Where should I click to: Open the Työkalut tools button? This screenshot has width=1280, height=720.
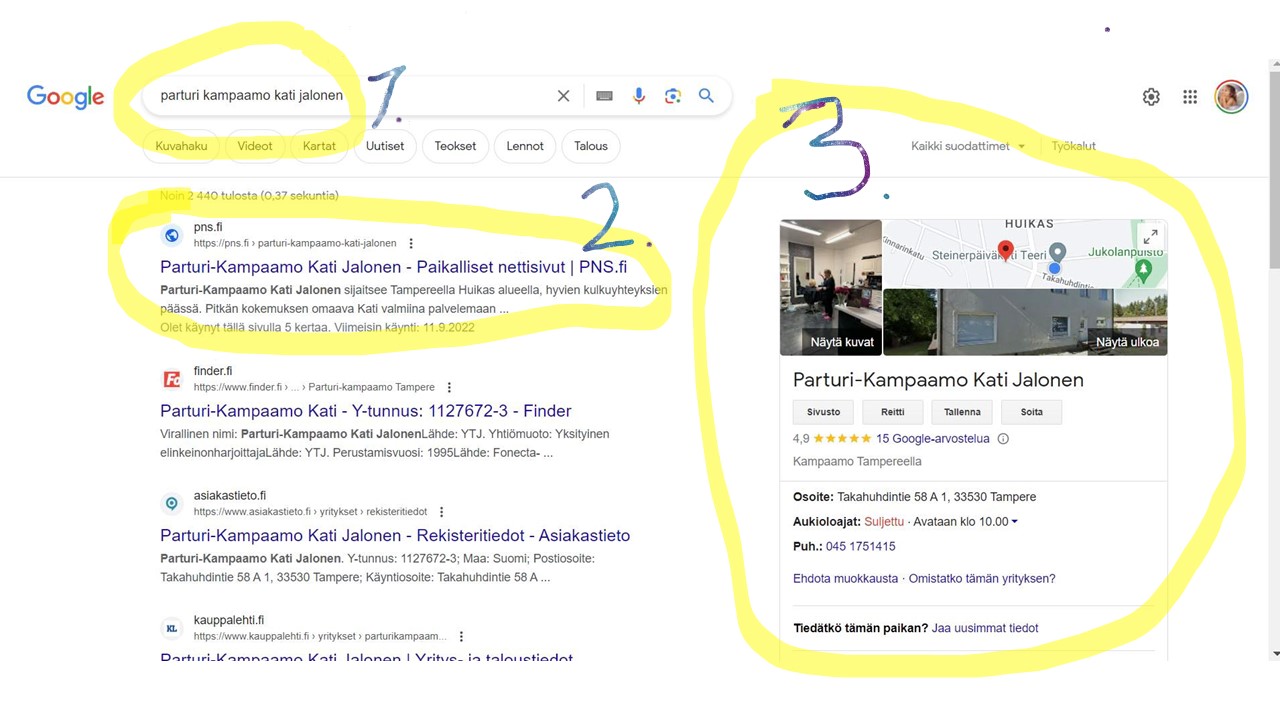click(1074, 146)
